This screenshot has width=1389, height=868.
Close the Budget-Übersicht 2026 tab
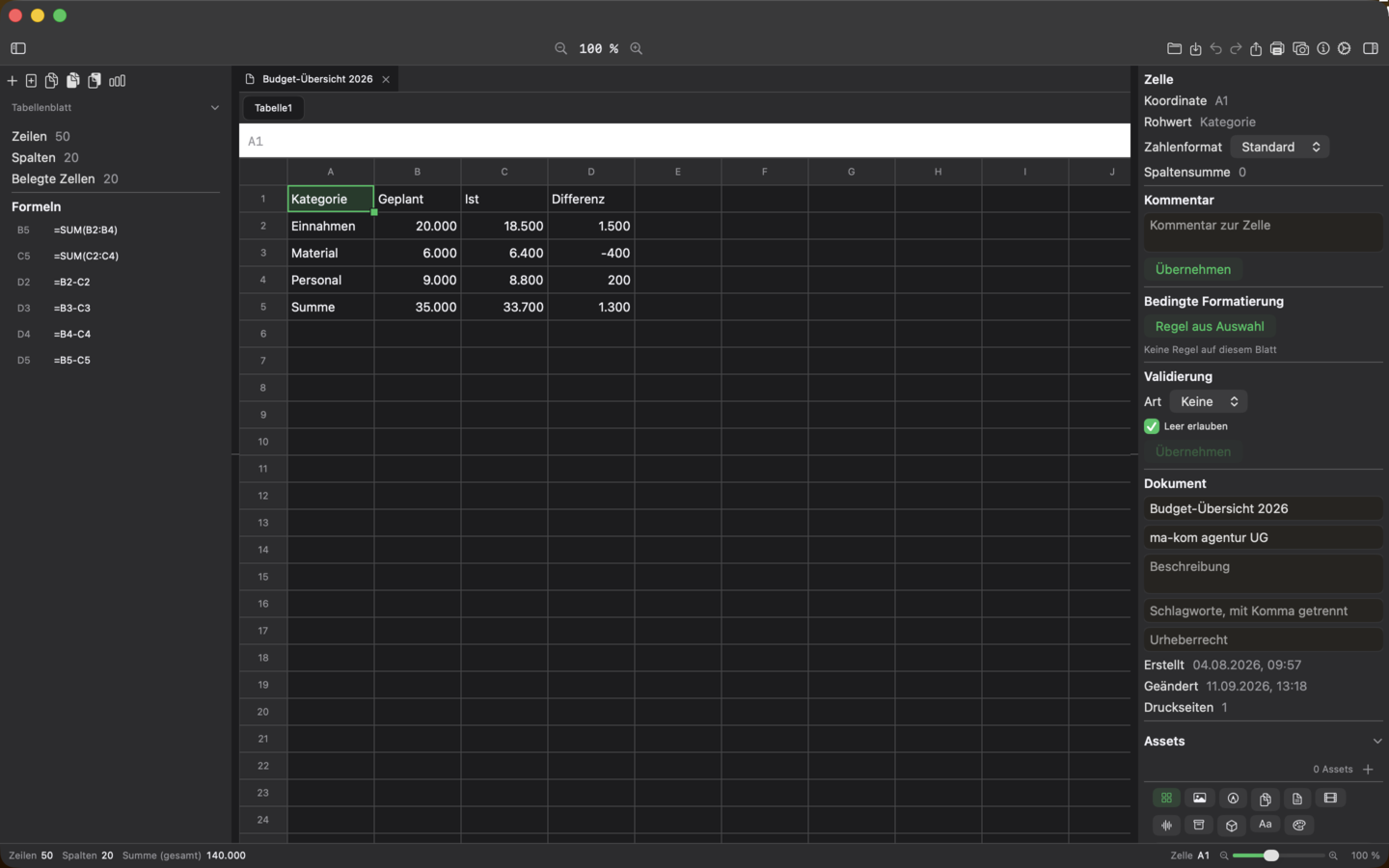pyautogui.click(x=386, y=79)
